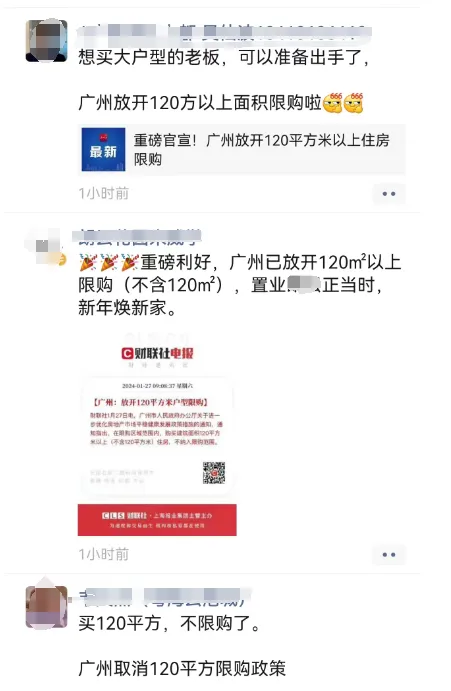The width and height of the screenshot is (451, 691).
Task: Tap the second poster's small avatar
Action: pyautogui.click(x=46, y=247)
